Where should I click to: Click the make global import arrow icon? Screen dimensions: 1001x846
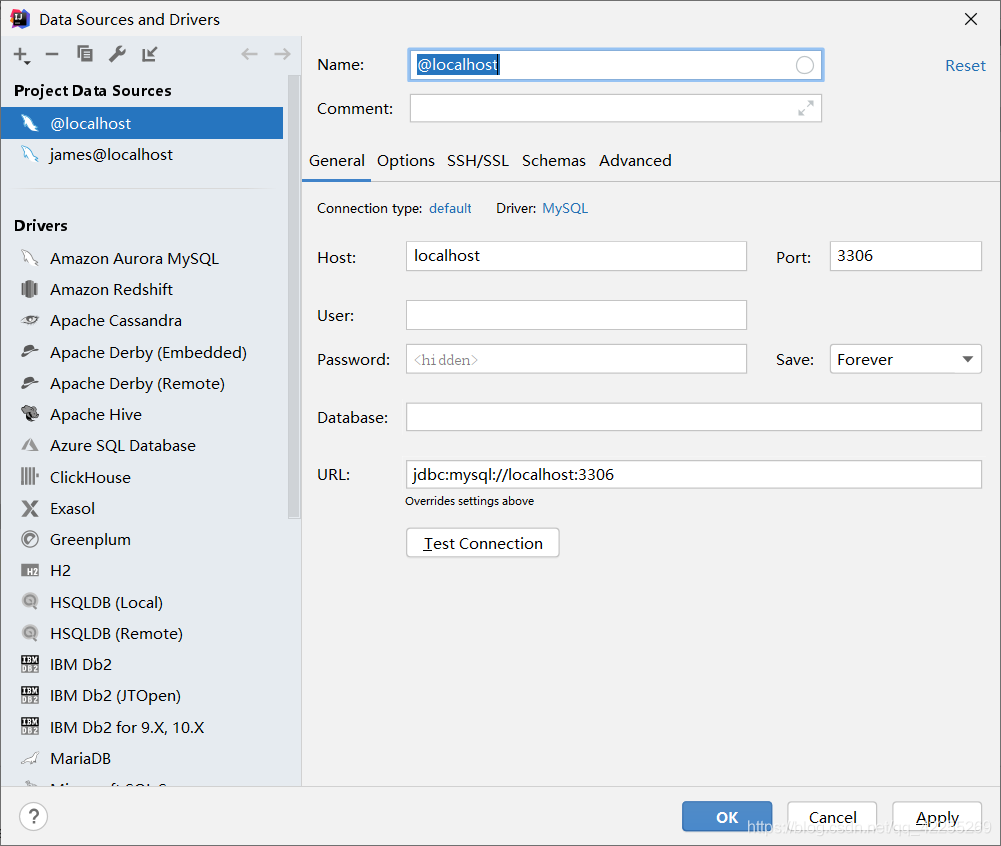(149, 54)
